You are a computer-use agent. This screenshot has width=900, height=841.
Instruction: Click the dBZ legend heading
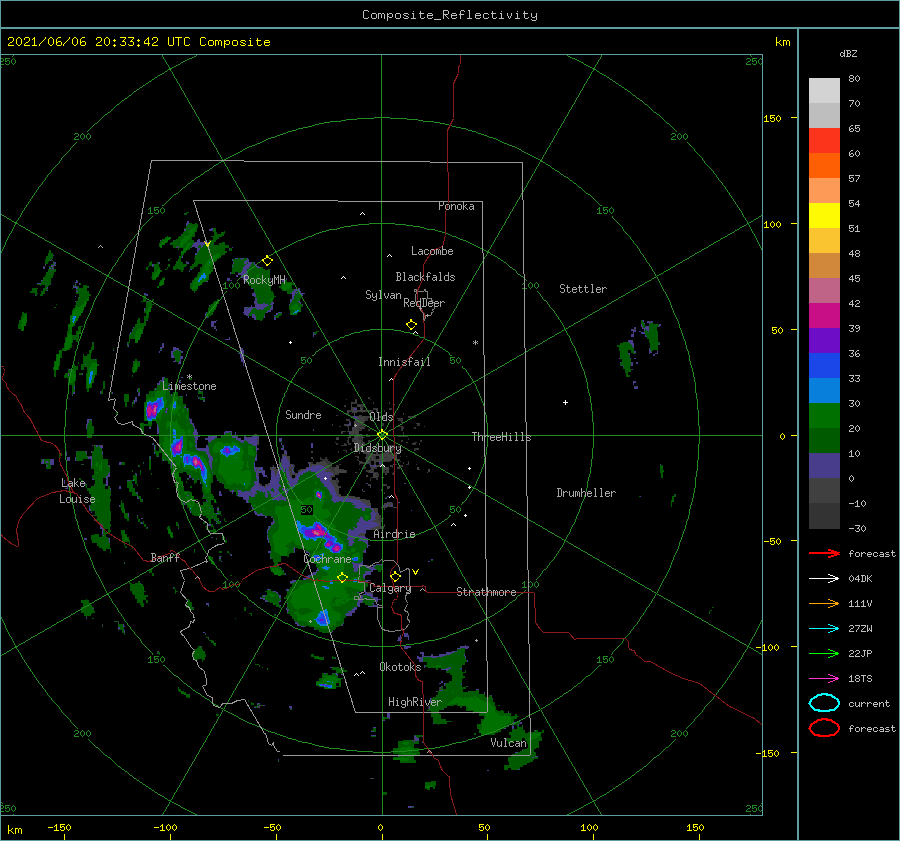pos(848,53)
